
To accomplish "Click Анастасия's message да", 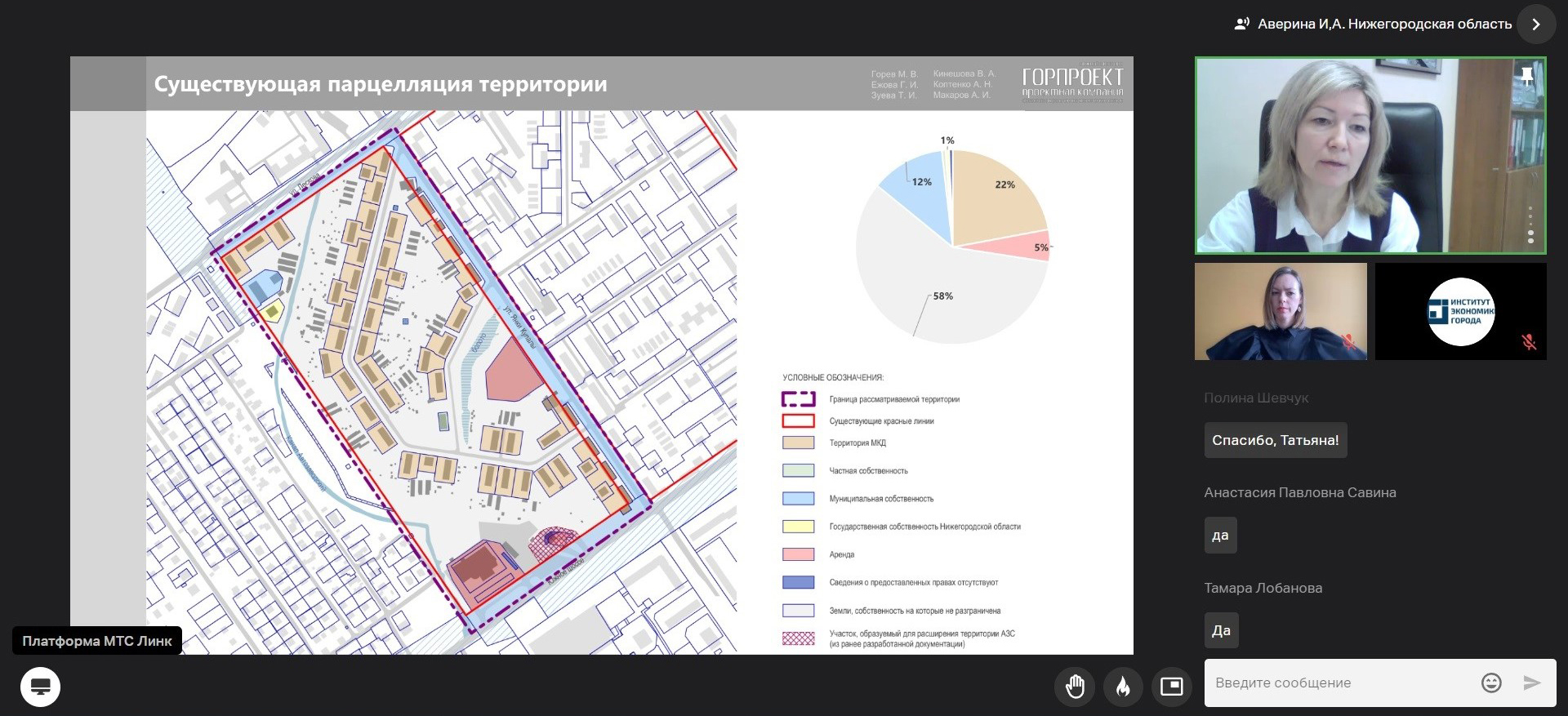I will click(1220, 536).
